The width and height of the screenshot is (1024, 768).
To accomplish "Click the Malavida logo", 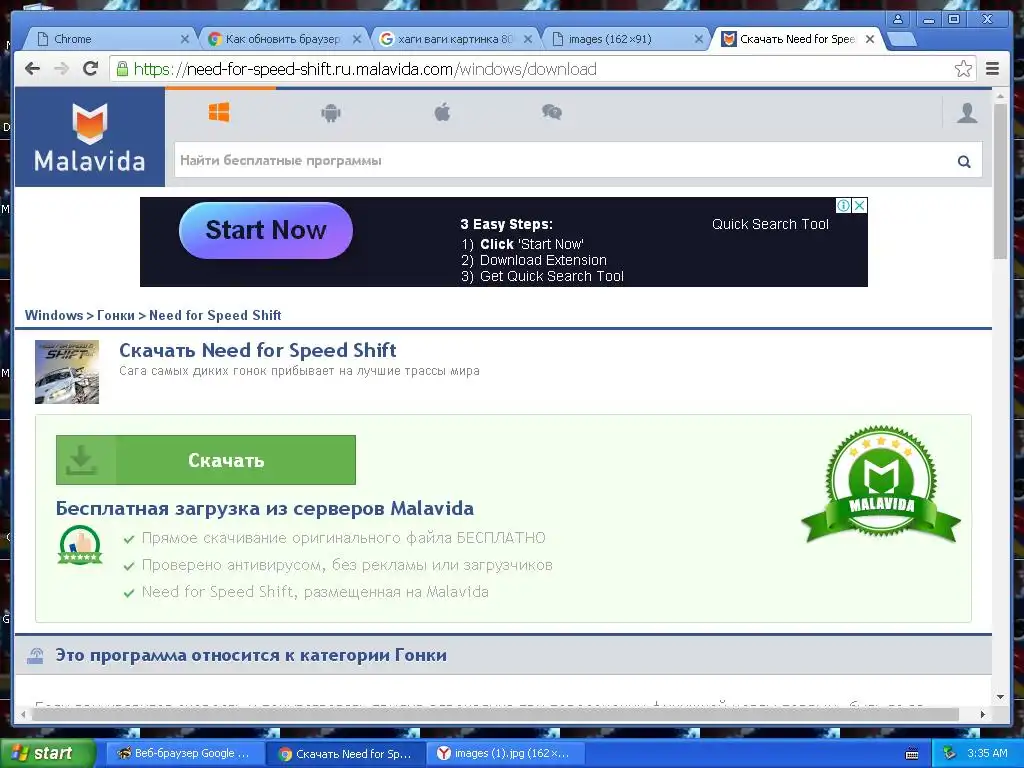I will 89,137.
